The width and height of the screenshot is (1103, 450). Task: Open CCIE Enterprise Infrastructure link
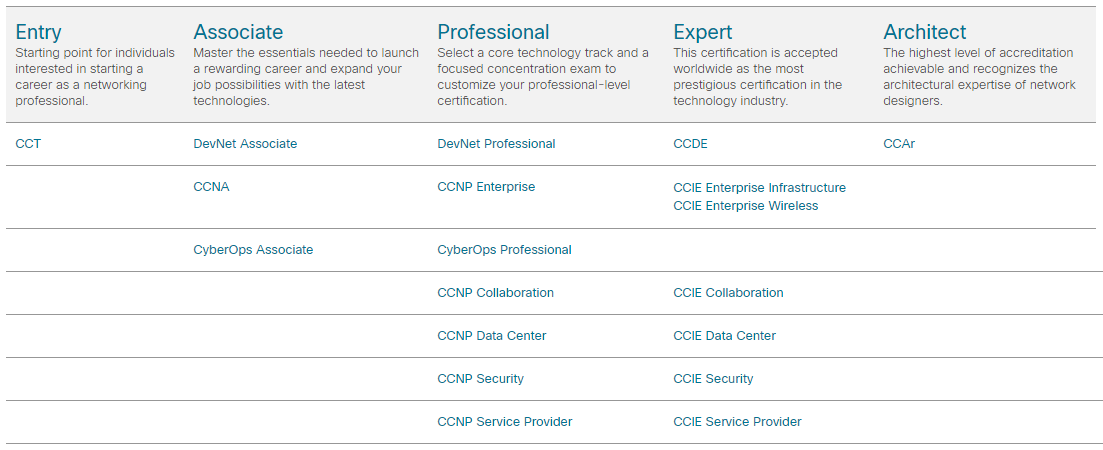759,188
